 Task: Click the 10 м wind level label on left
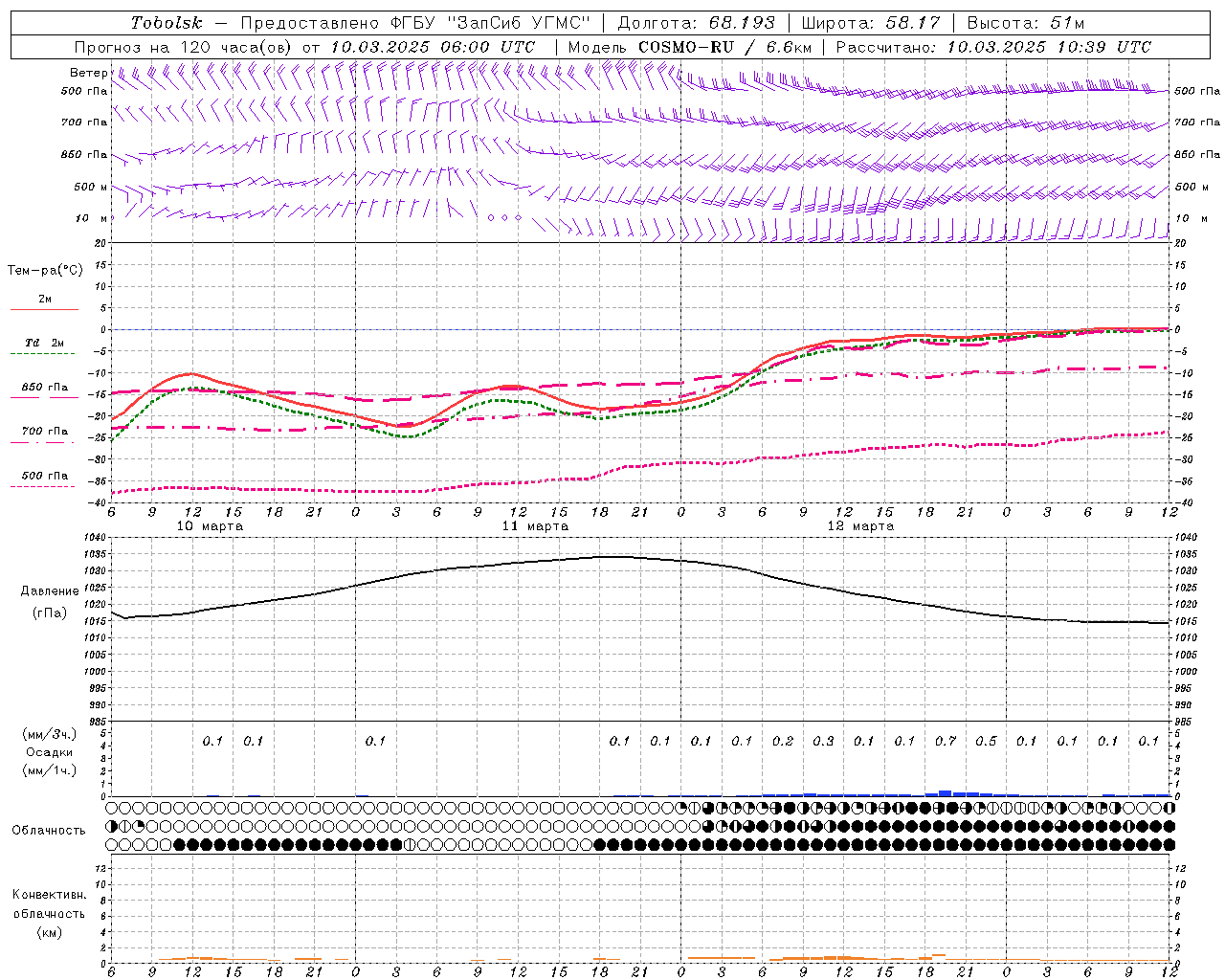tap(92, 218)
